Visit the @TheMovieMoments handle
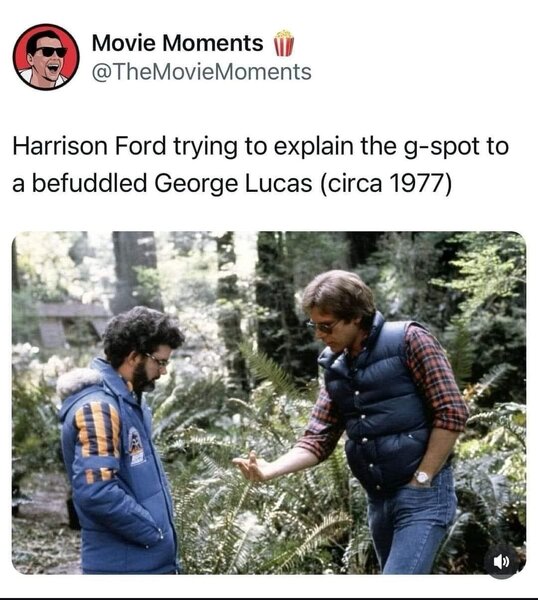538x600 pixels. coord(202,72)
